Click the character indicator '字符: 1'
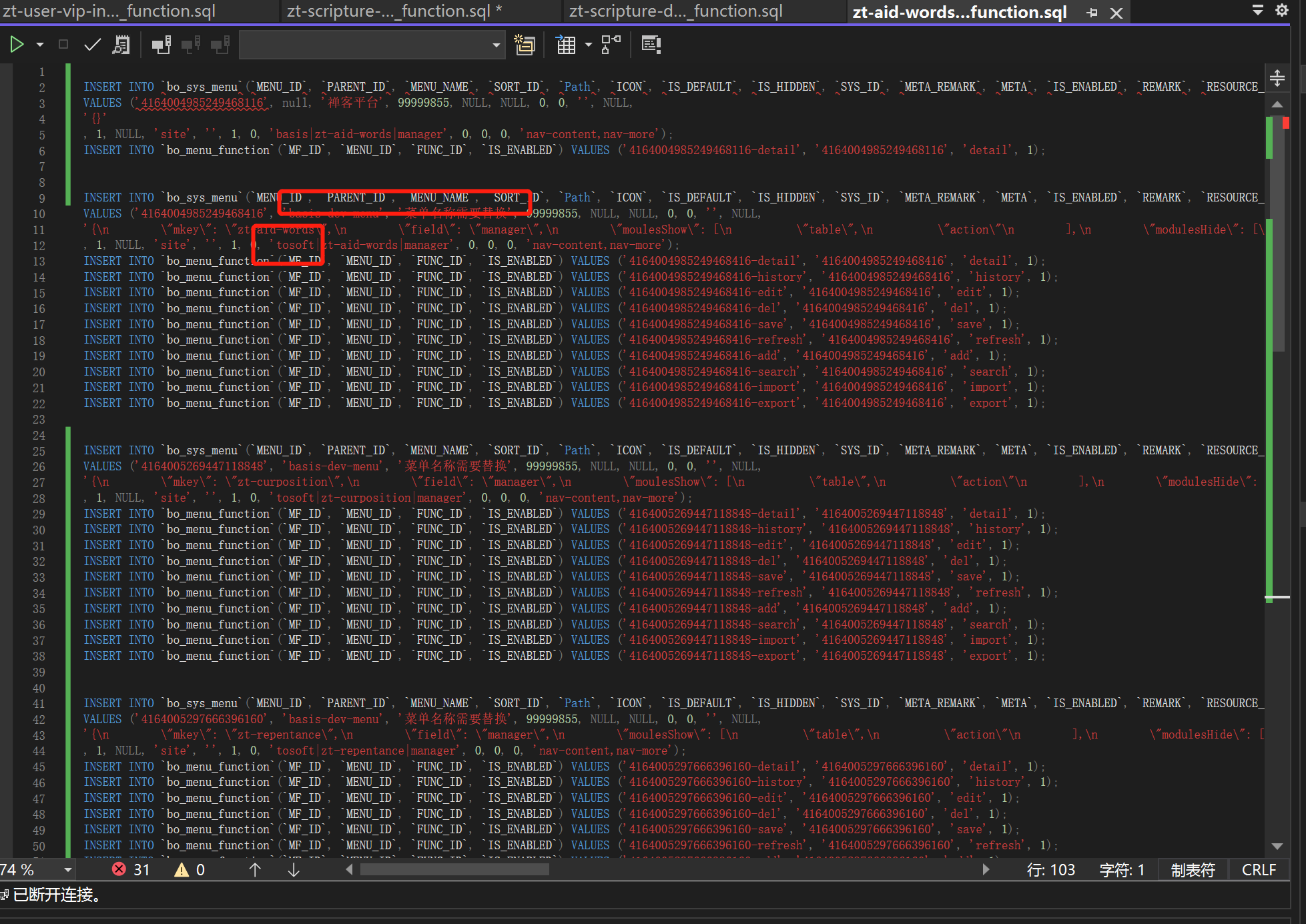The height and width of the screenshot is (924, 1306). coord(1122,870)
